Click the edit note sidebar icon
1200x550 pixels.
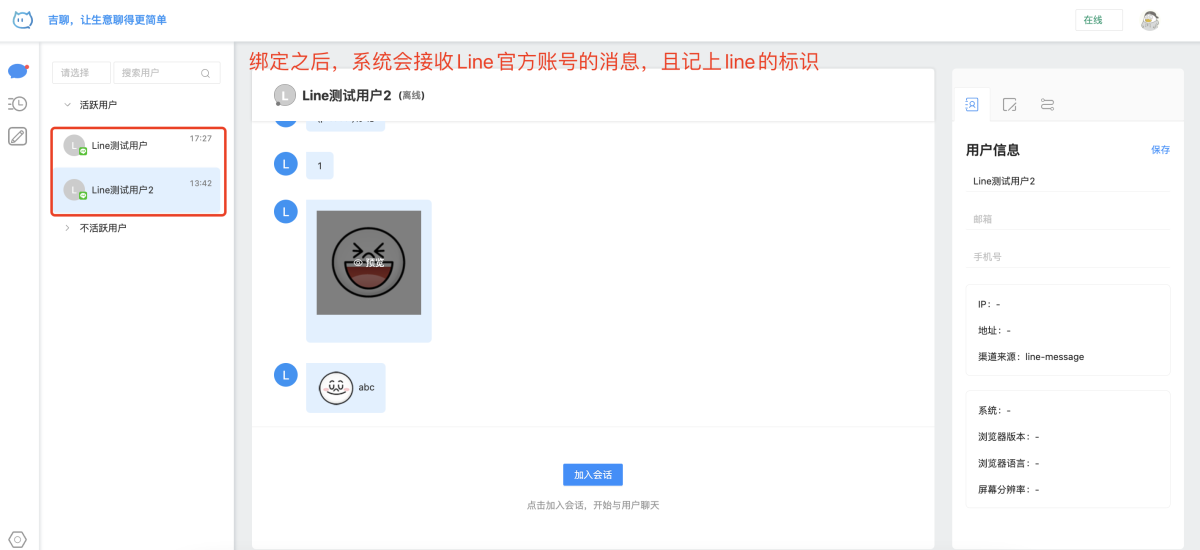click(x=18, y=137)
